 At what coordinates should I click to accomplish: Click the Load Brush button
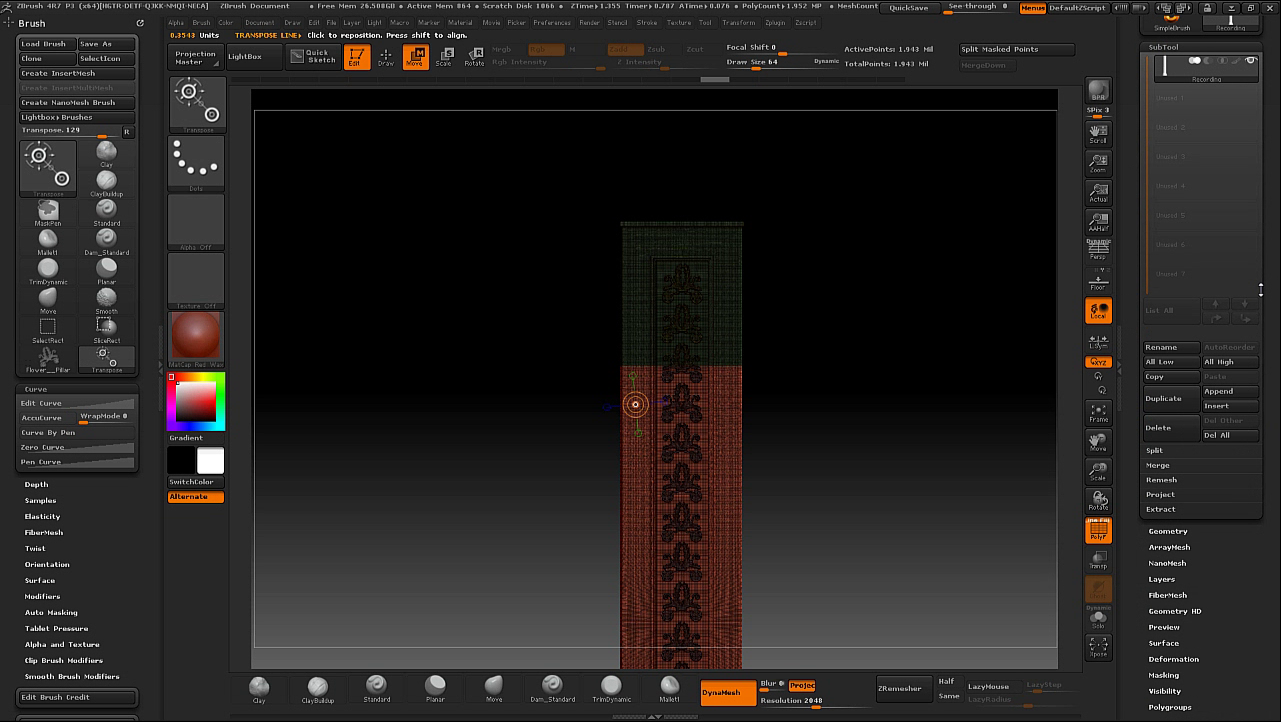[44, 44]
